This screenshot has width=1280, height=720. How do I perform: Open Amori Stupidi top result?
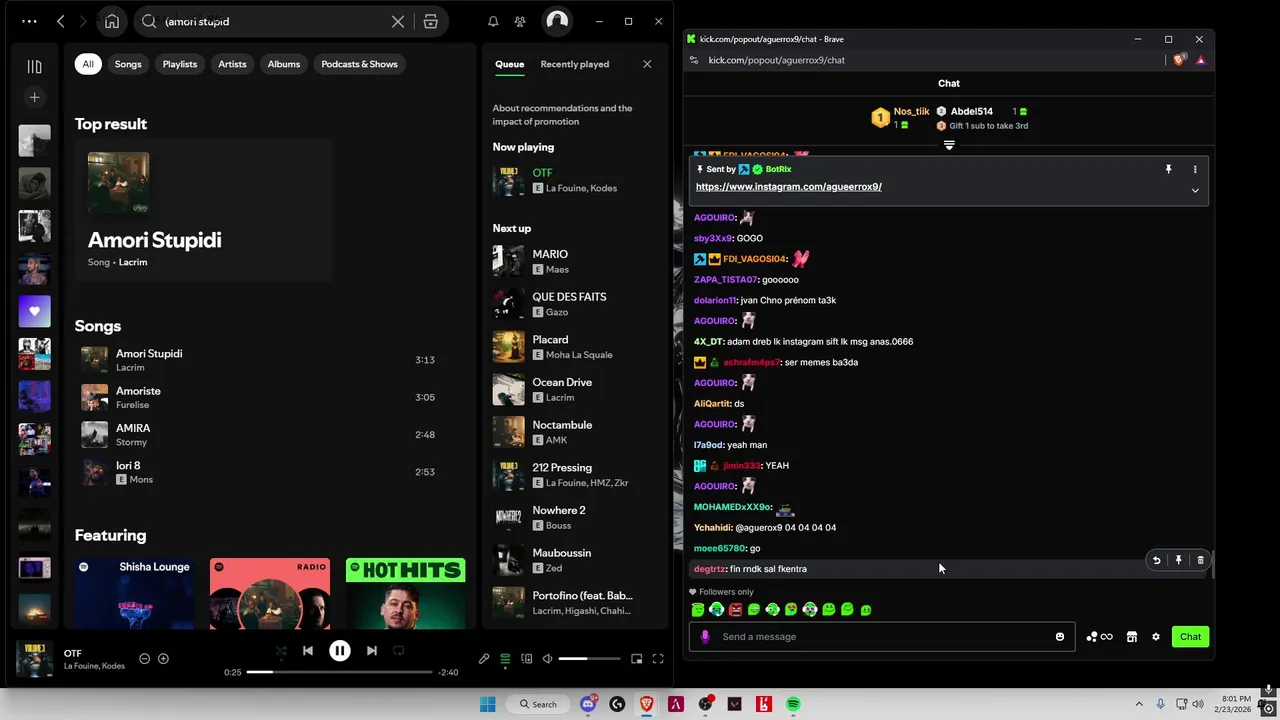(203, 210)
